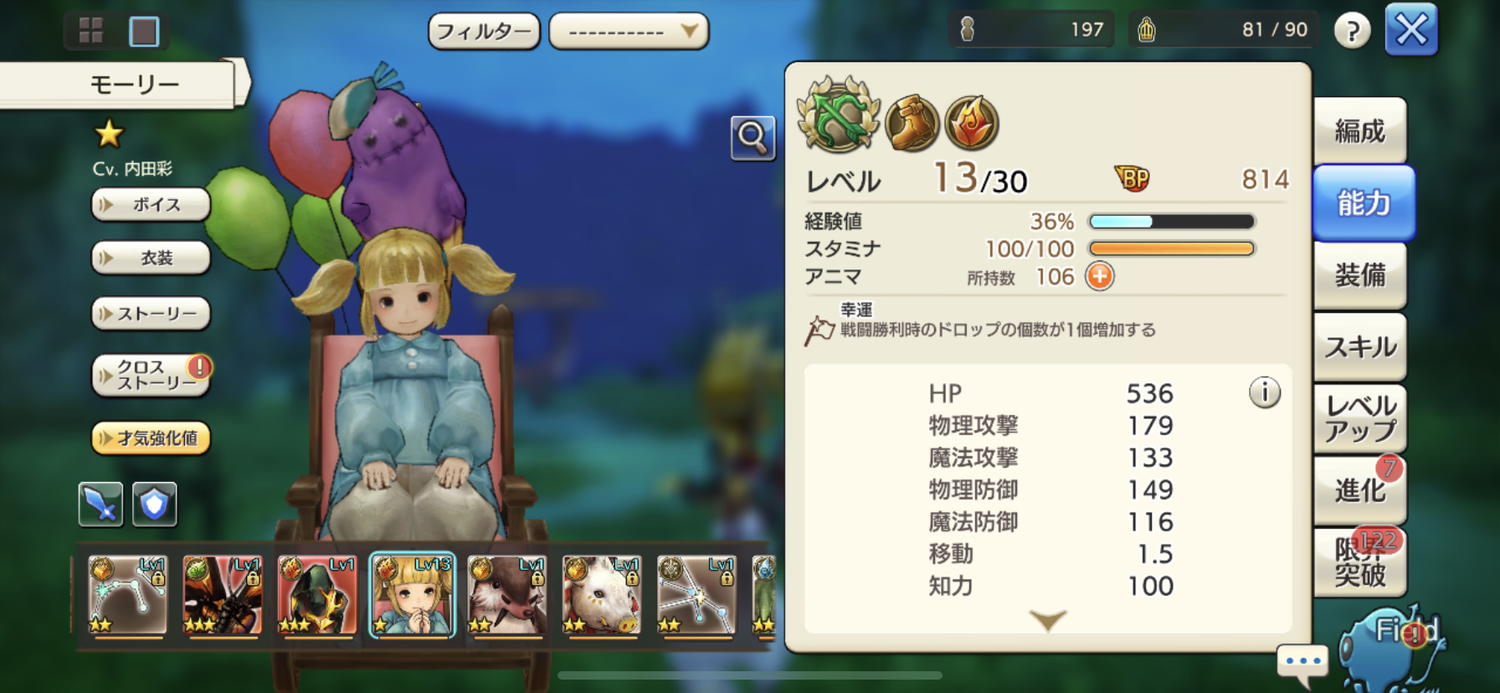The image size is (1500, 693).
Task: Switch to the single view toggle
Action: tap(145, 31)
